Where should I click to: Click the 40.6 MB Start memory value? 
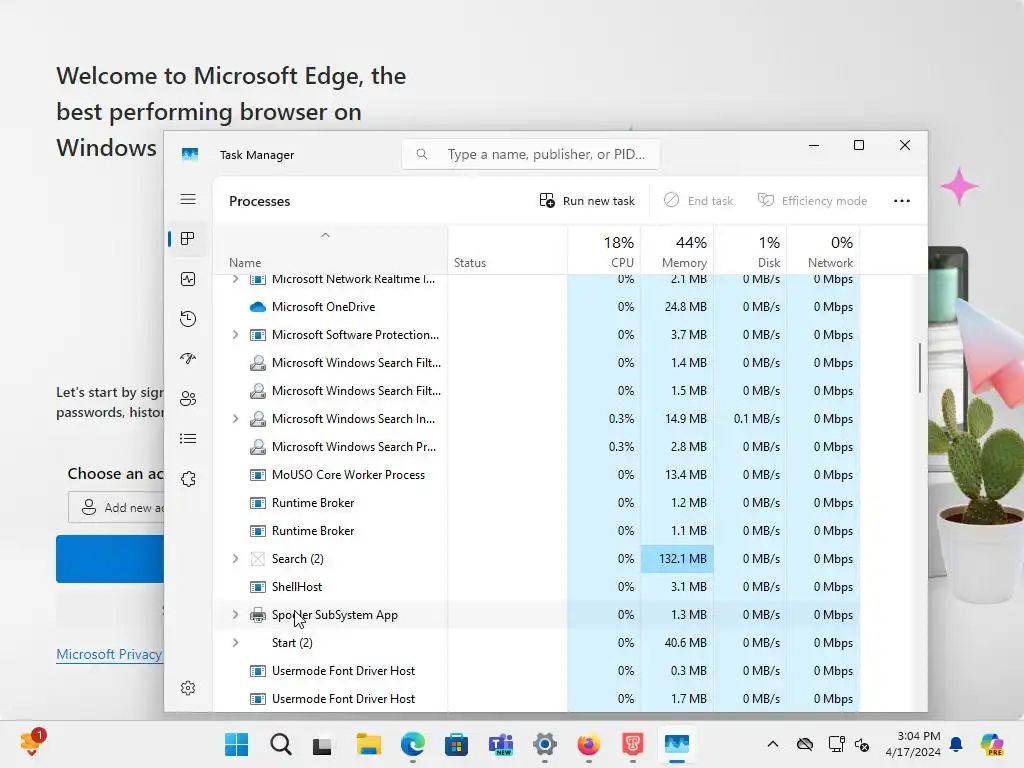pos(685,643)
